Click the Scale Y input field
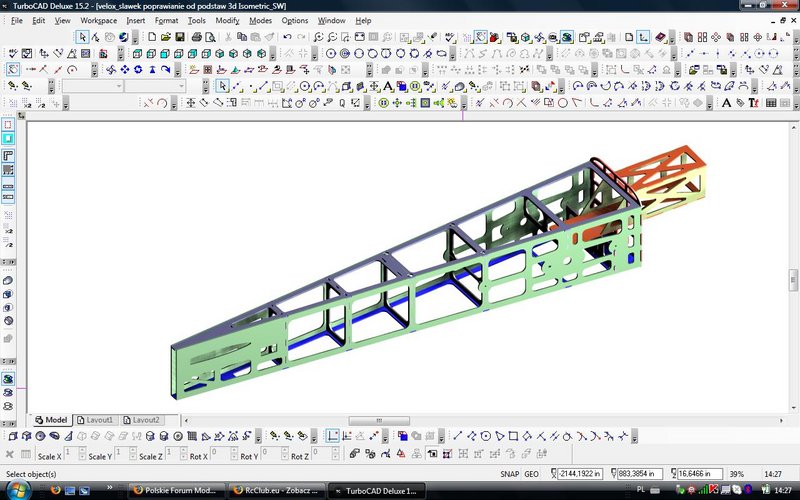This screenshot has width=800, height=500. 121,454
